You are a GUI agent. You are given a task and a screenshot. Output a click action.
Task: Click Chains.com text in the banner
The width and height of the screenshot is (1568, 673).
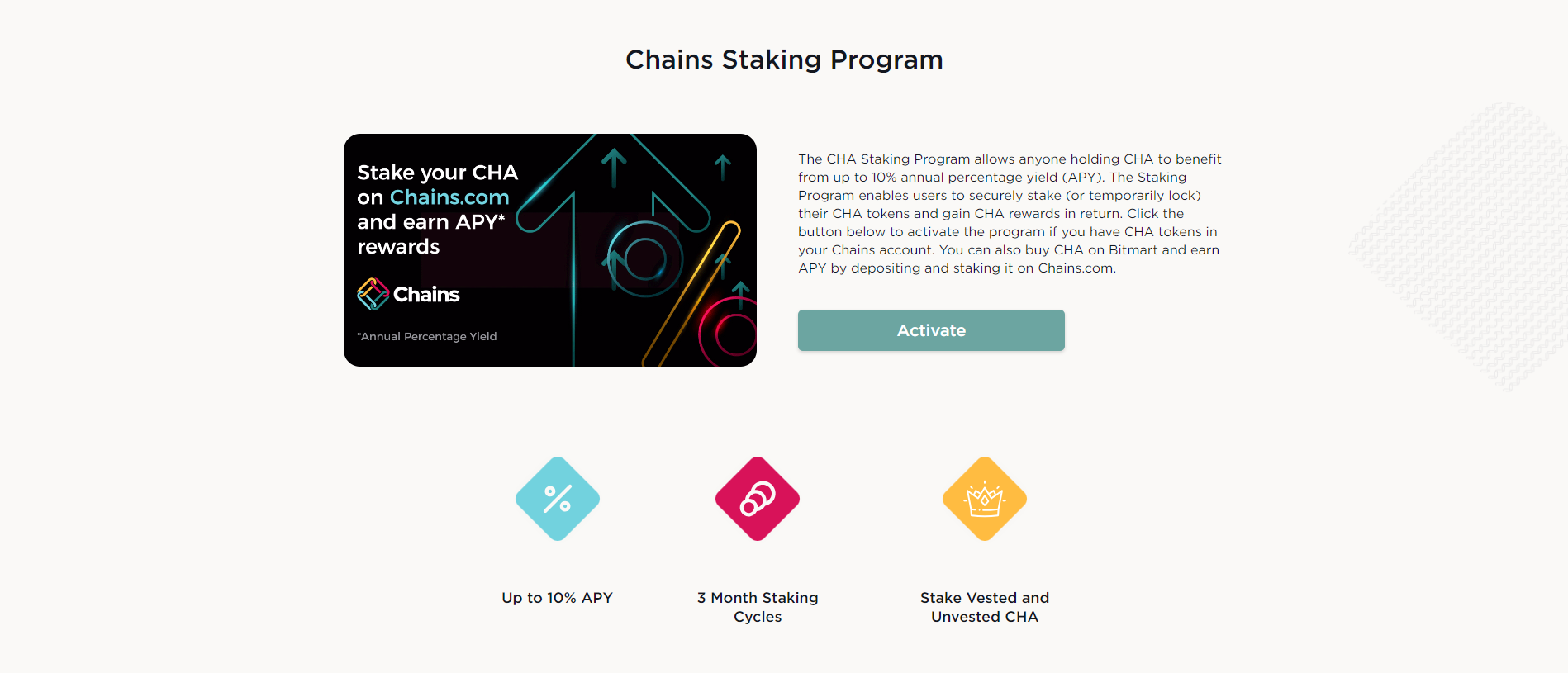pyautogui.click(x=449, y=197)
